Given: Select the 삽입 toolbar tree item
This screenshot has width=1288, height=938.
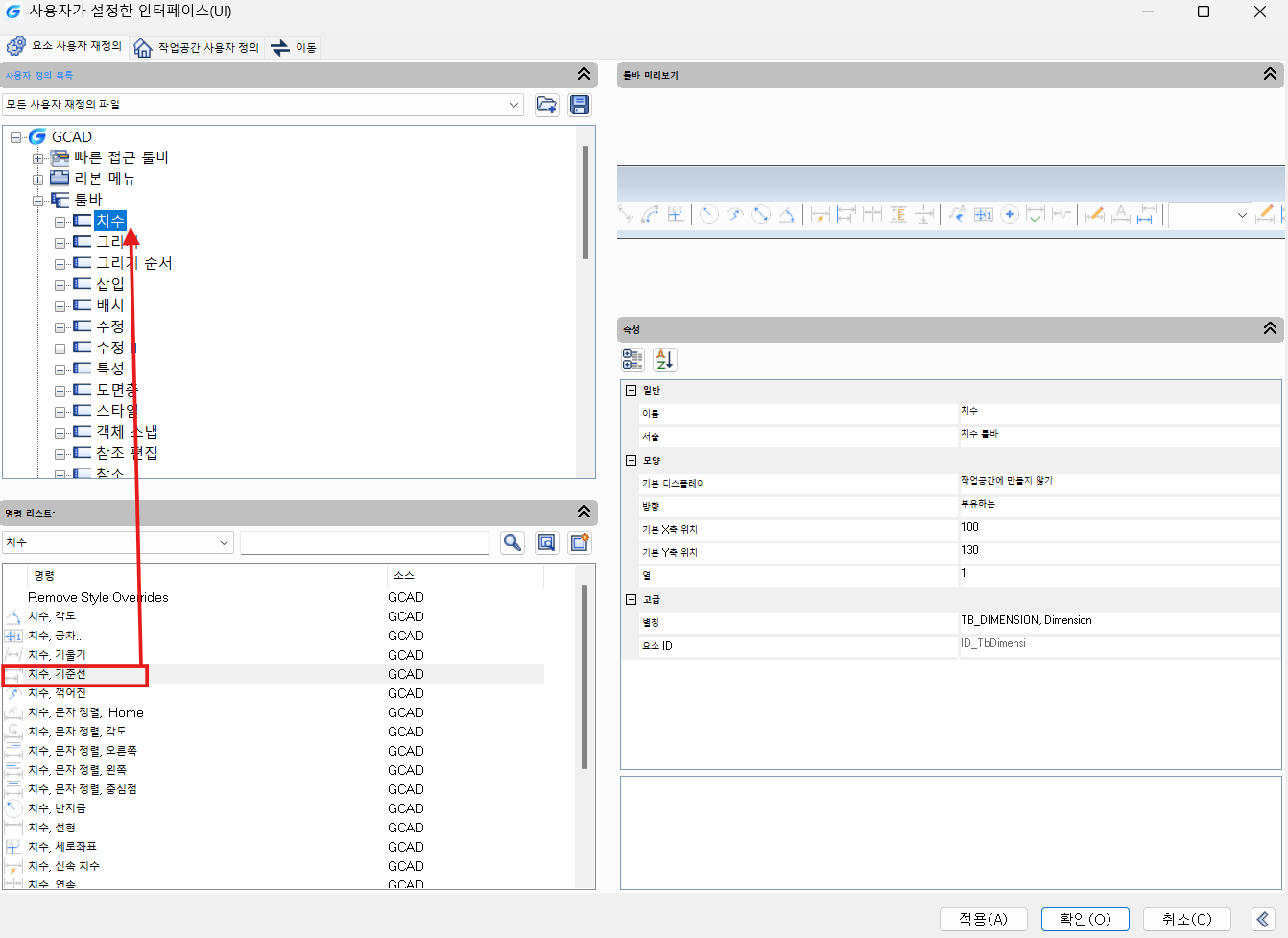Looking at the screenshot, I should tap(110, 284).
